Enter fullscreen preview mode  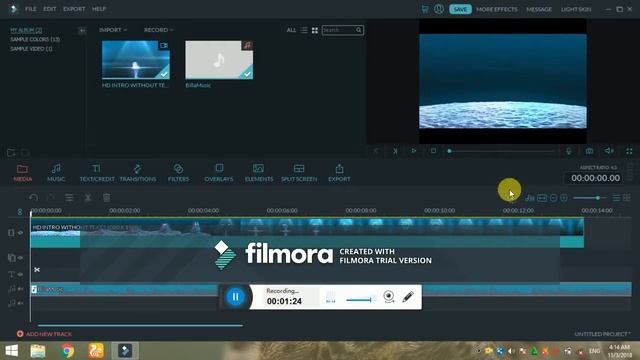[x=629, y=151]
